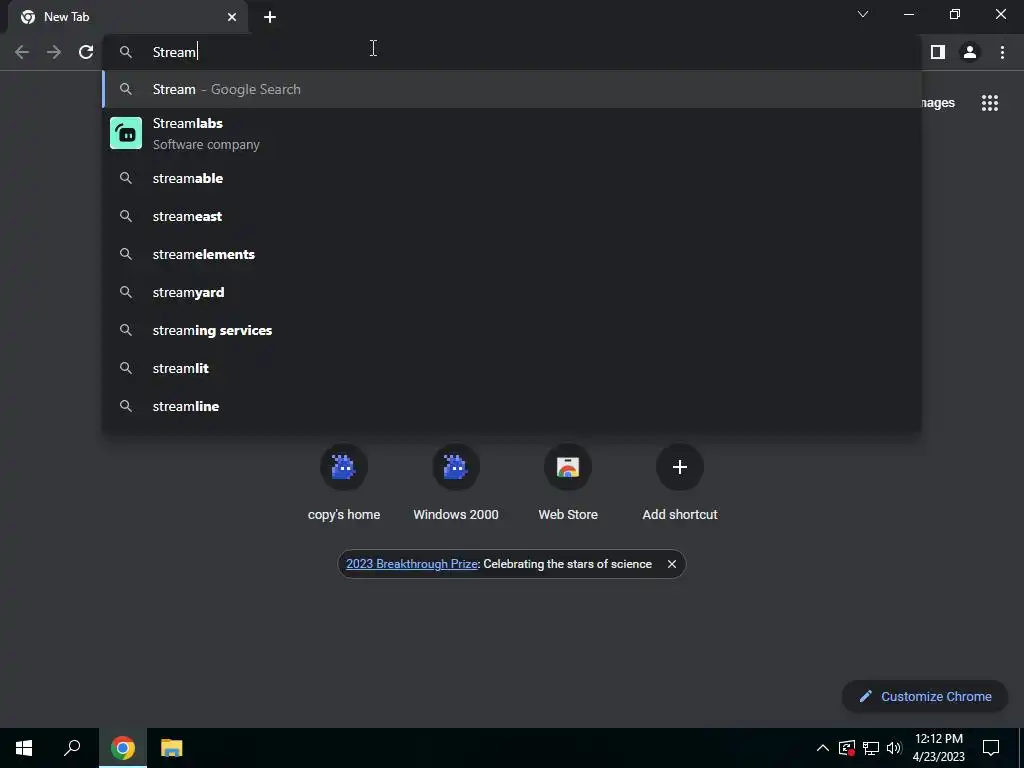Close the New Tab tab
The width and height of the screenshot is (1024, 768).
tap(232, 17)
